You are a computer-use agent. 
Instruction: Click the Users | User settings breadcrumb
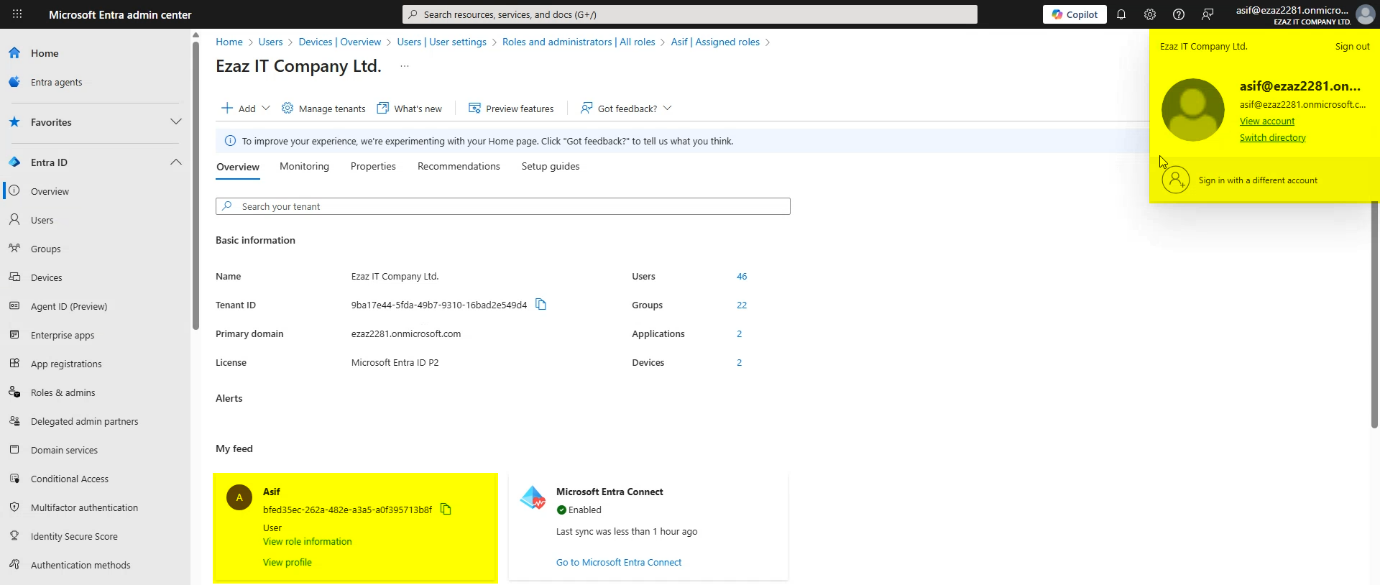tap(441, 42)
